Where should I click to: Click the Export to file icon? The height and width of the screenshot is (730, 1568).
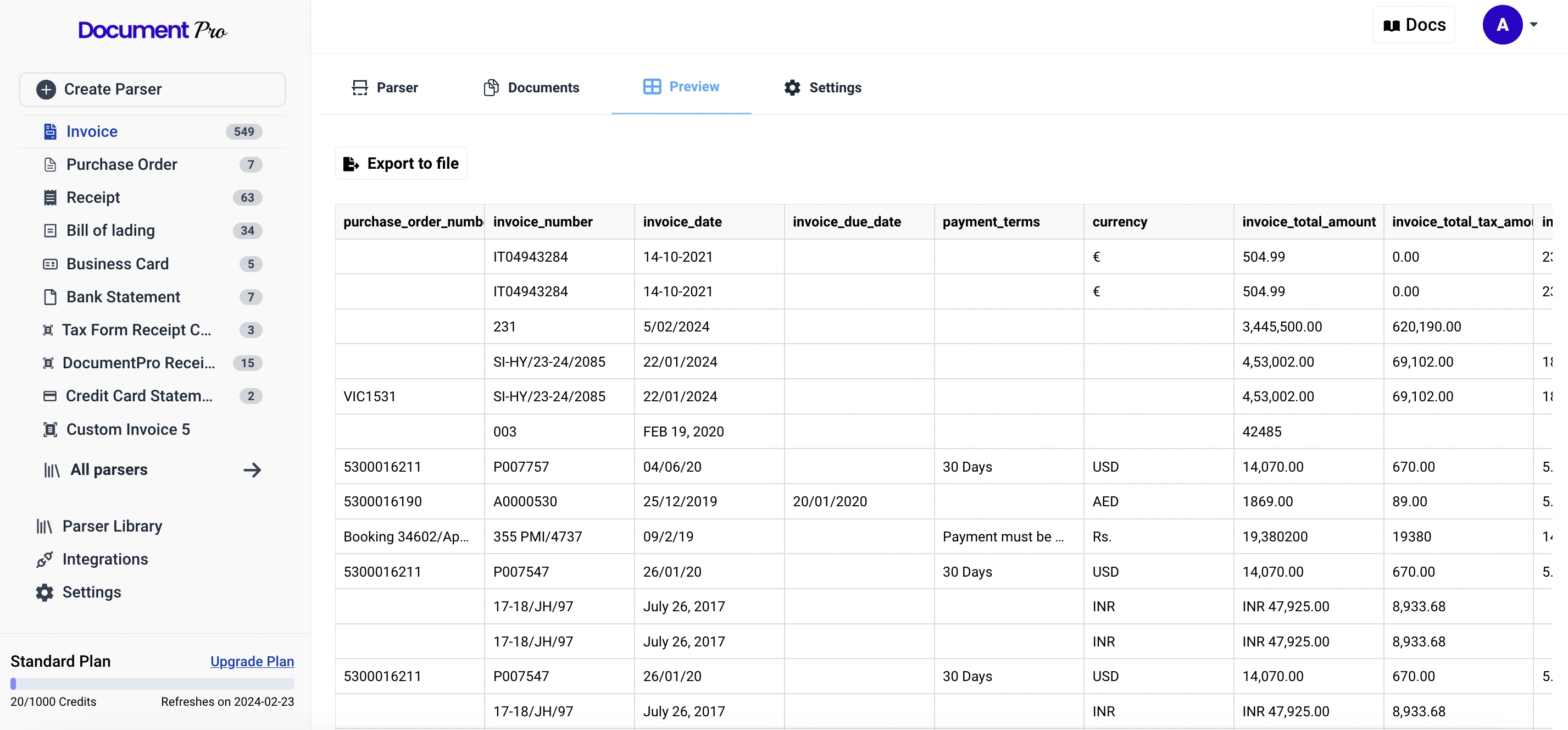[351, 164]
